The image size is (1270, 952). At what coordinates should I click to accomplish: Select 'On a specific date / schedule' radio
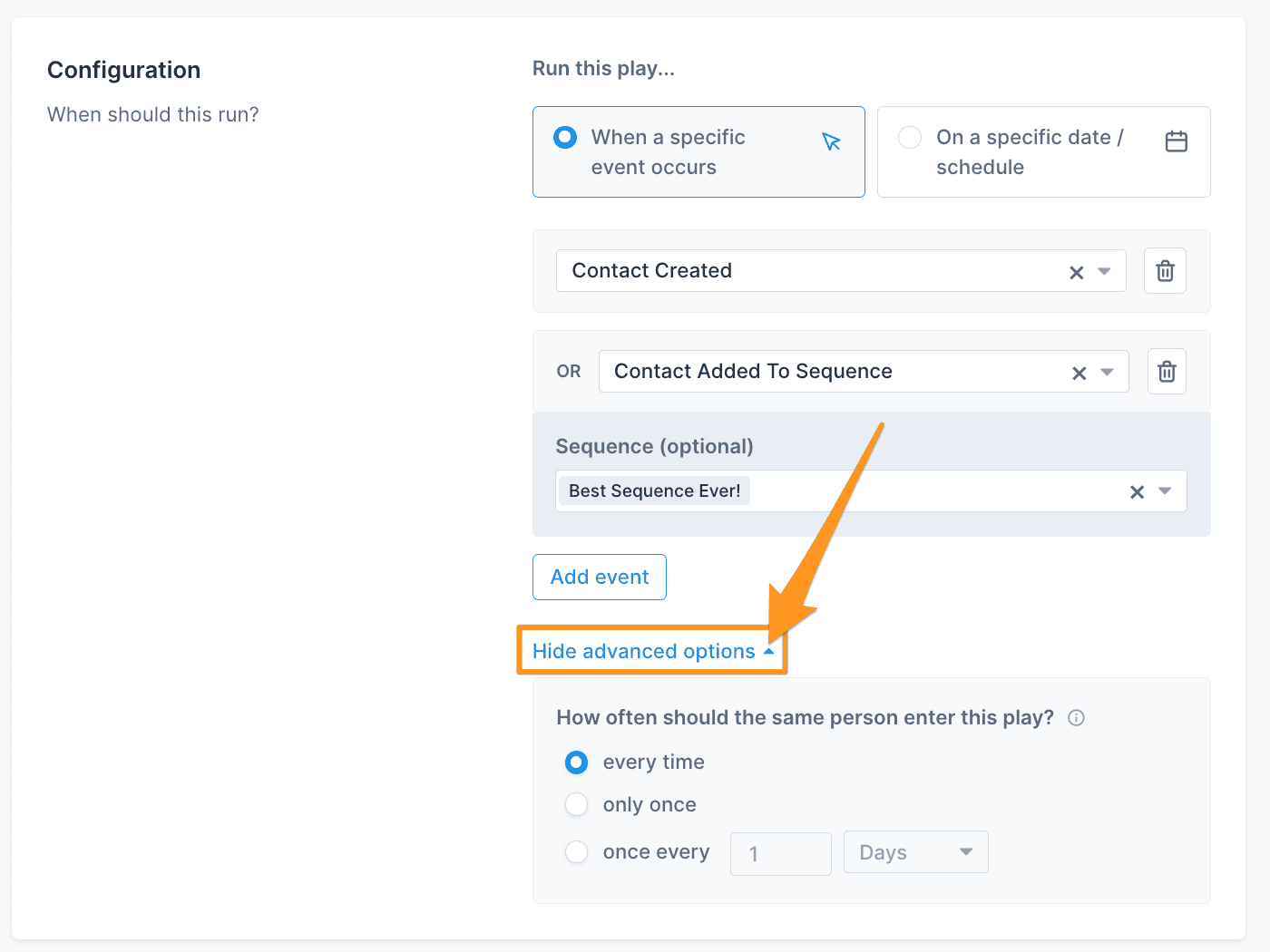click(910, 137)
